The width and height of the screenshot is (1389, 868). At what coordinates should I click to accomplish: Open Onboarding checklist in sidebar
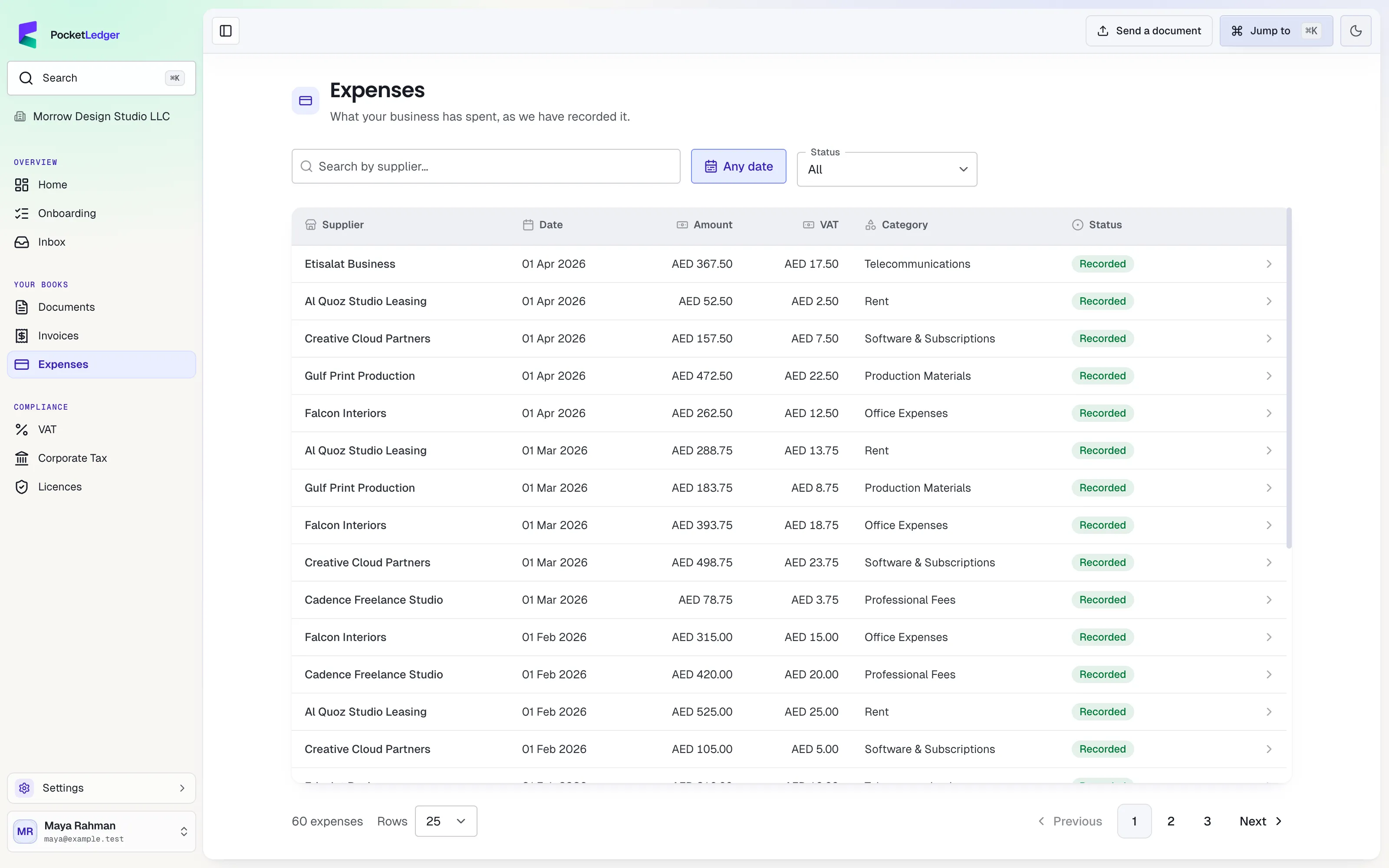102,214
